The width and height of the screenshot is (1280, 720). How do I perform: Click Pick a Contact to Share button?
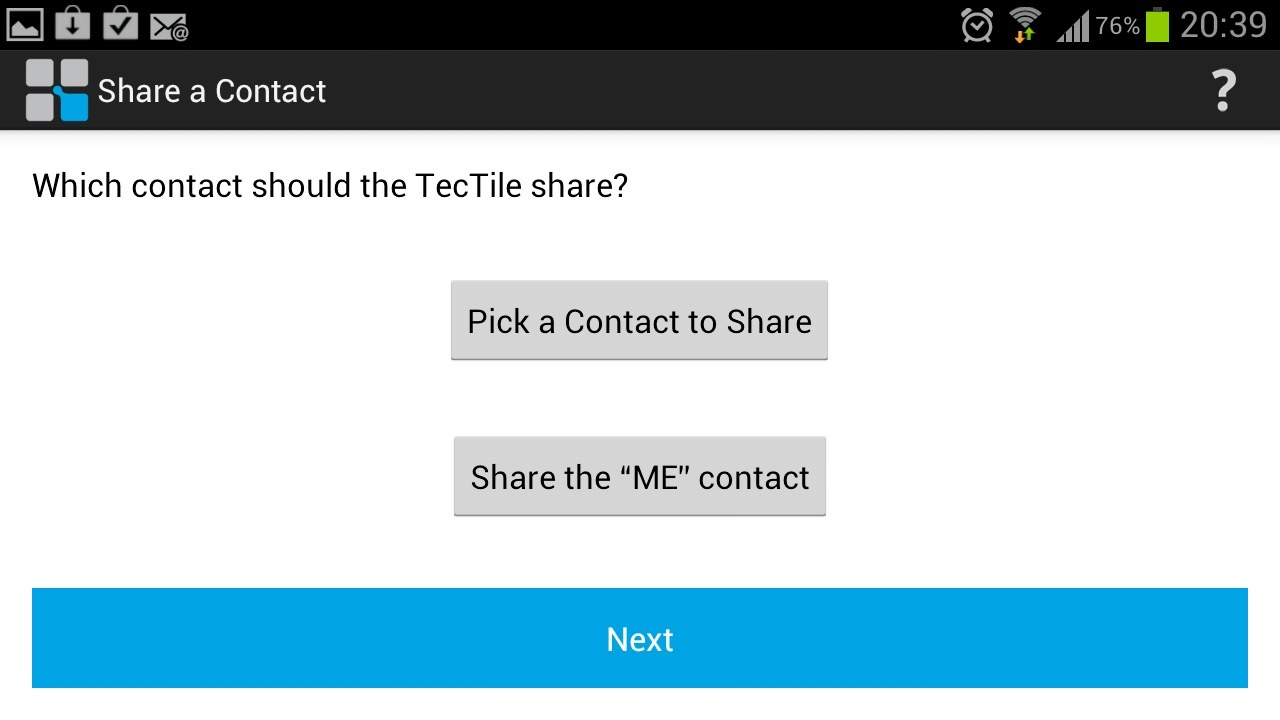(x=639, y=320)
